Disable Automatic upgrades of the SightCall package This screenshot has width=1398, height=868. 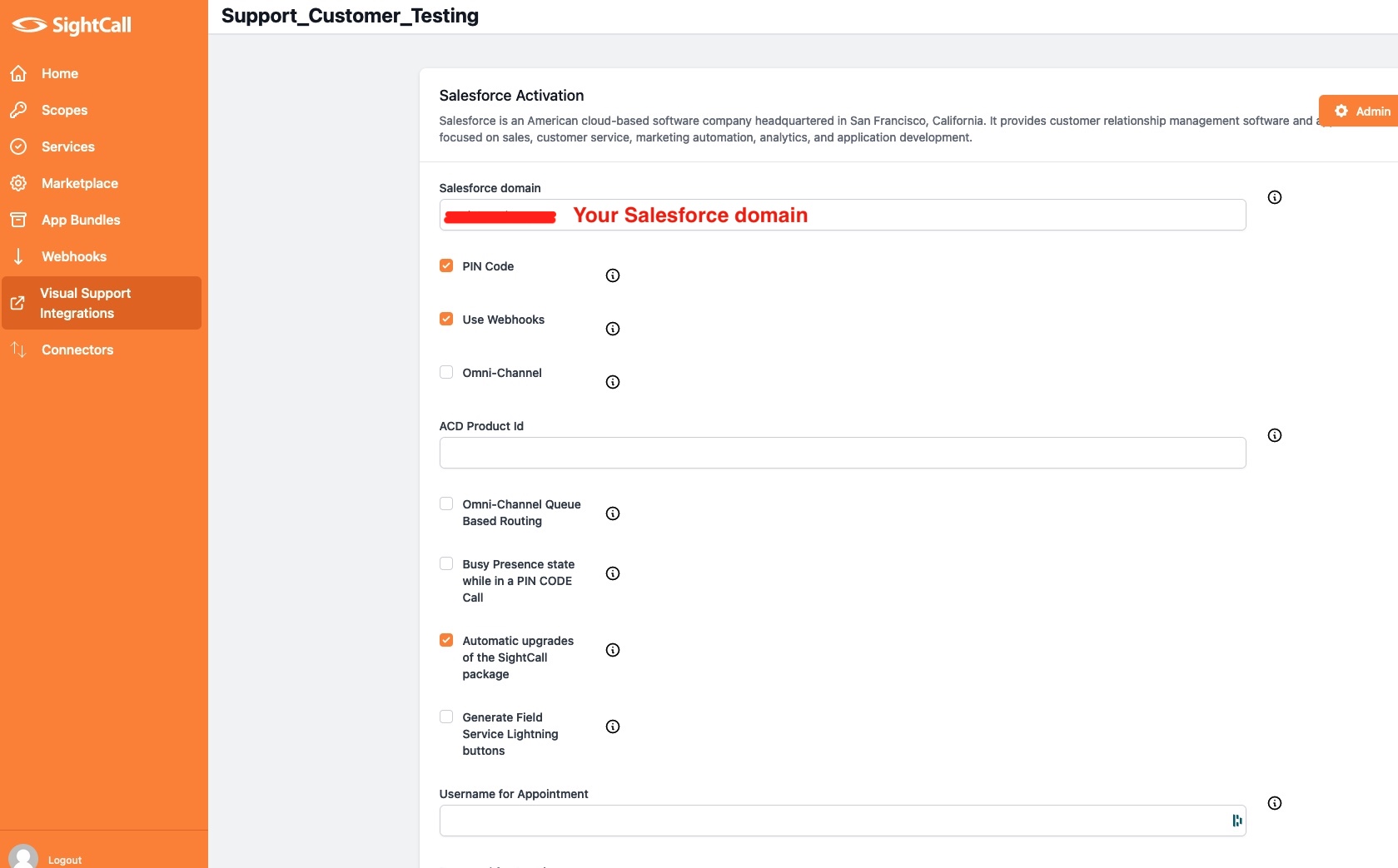point(446,640)
